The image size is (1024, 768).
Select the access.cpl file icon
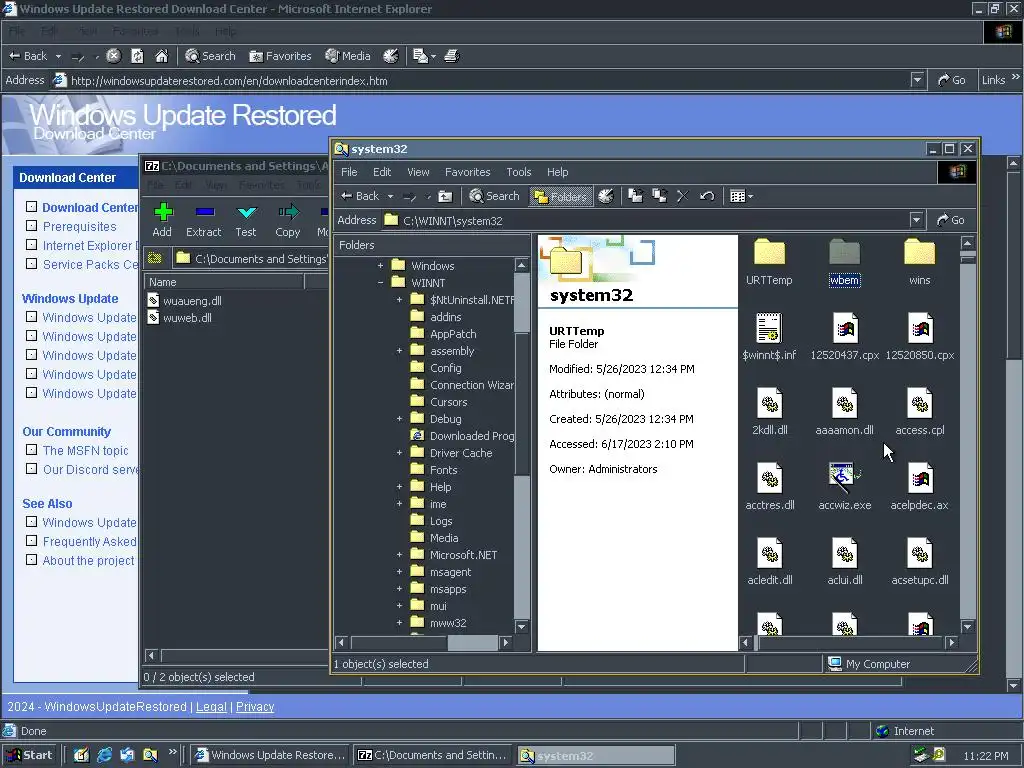920,403
